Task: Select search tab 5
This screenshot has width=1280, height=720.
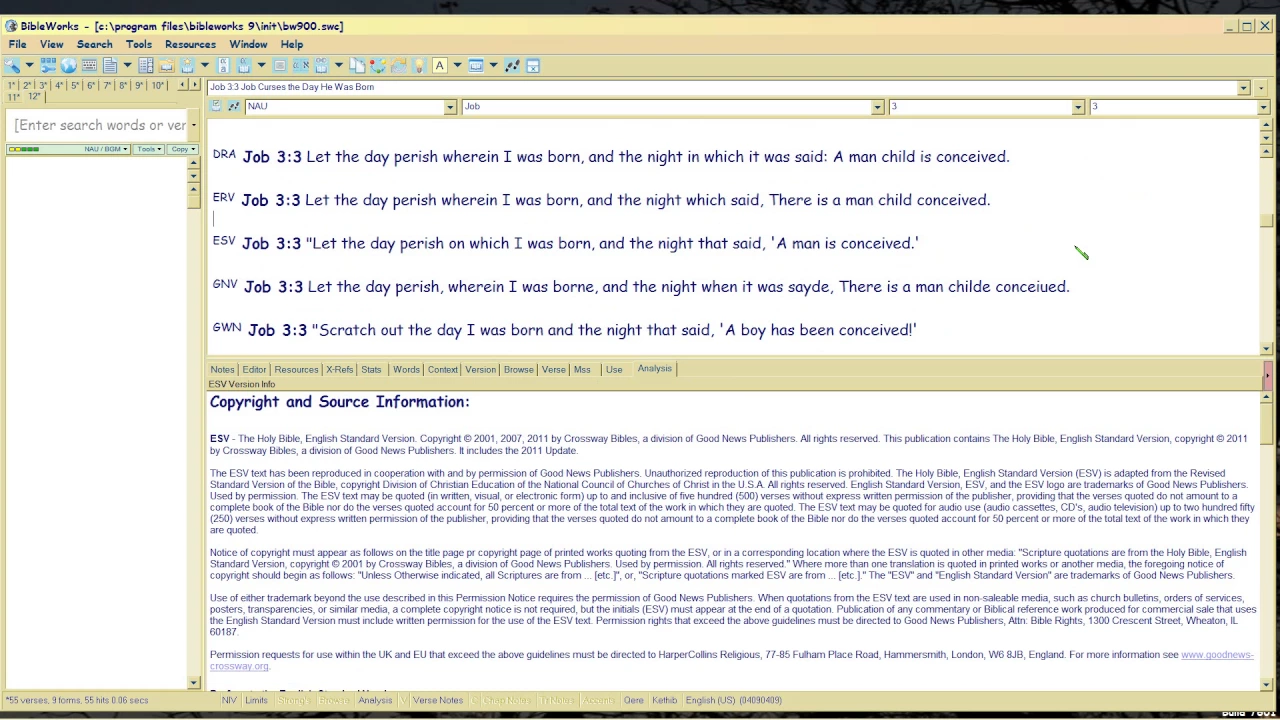Action: click(74, 86)
